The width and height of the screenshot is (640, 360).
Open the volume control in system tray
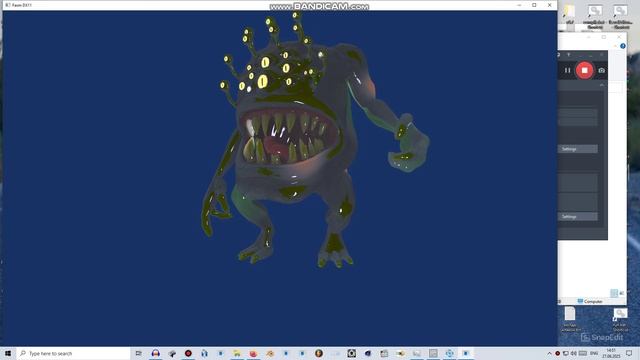click(x=573, y=353)
